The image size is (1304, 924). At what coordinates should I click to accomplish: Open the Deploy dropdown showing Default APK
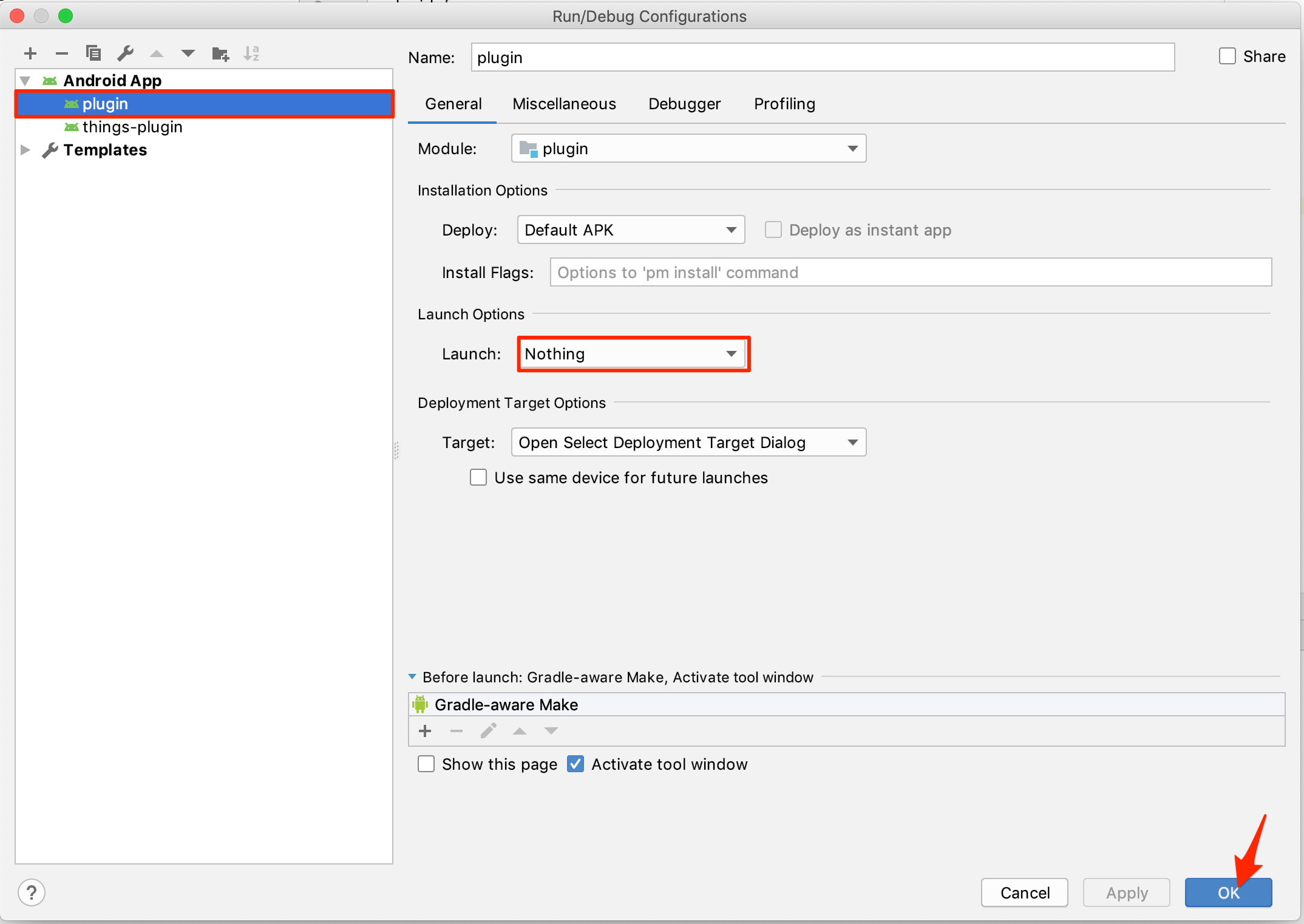(630, 230)
